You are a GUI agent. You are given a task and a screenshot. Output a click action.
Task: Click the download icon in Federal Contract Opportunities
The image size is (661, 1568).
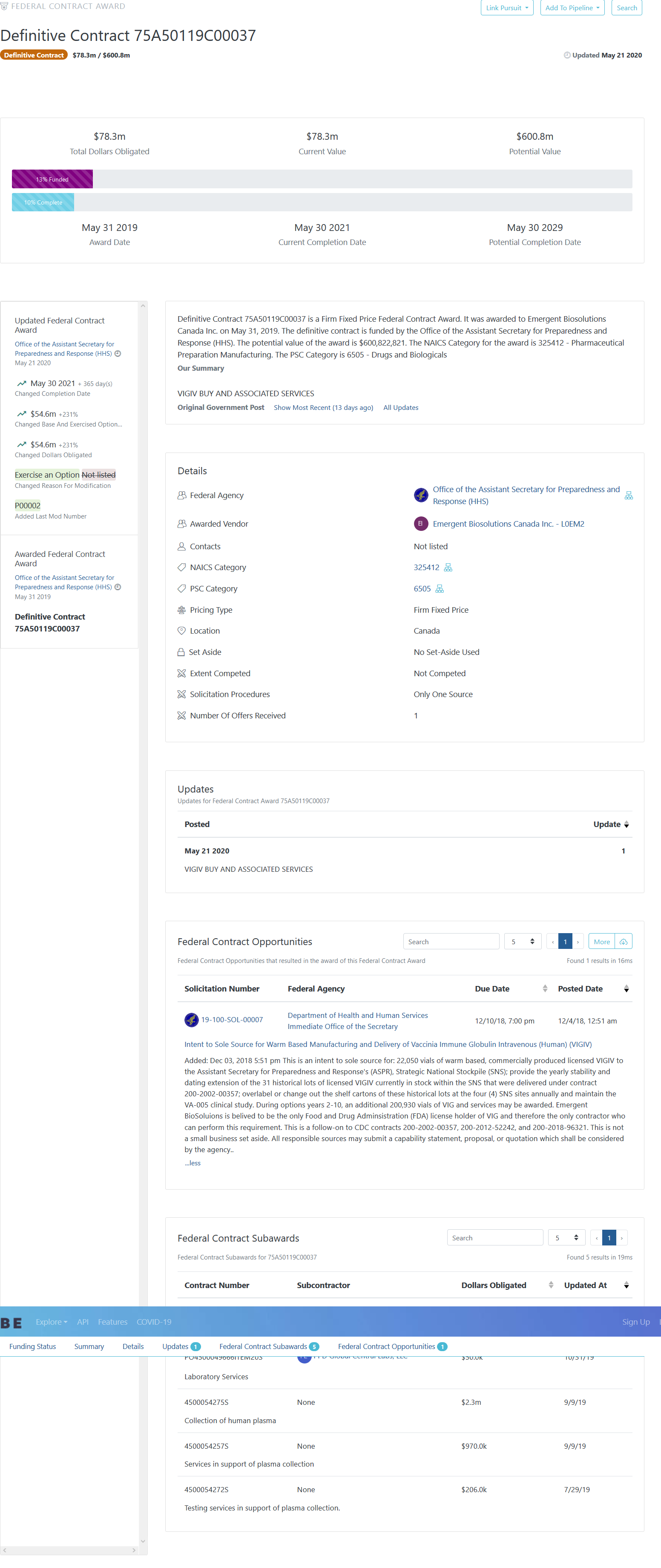[623, 942]
